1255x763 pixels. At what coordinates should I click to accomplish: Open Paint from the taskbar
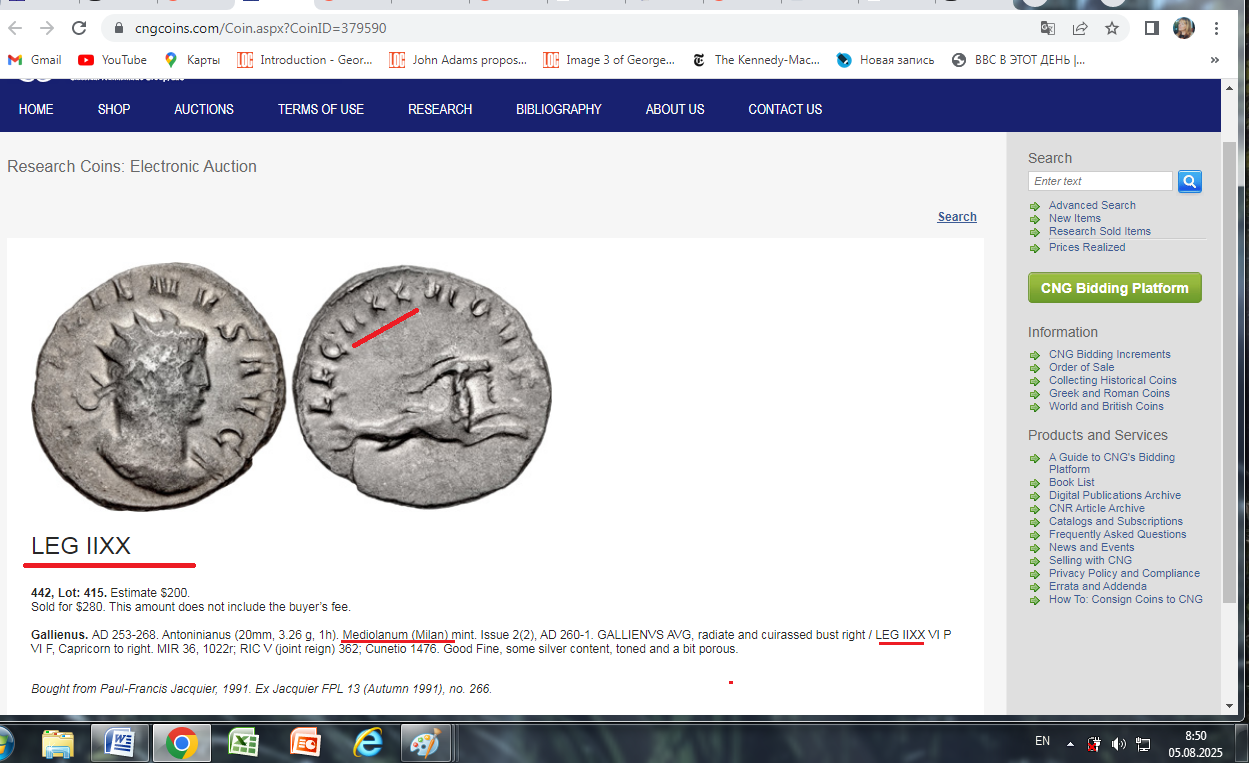point(426,743)
